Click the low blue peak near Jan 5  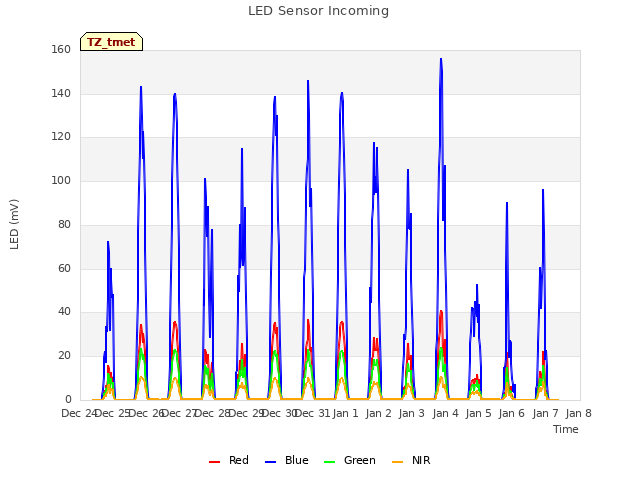pos(477,285)
